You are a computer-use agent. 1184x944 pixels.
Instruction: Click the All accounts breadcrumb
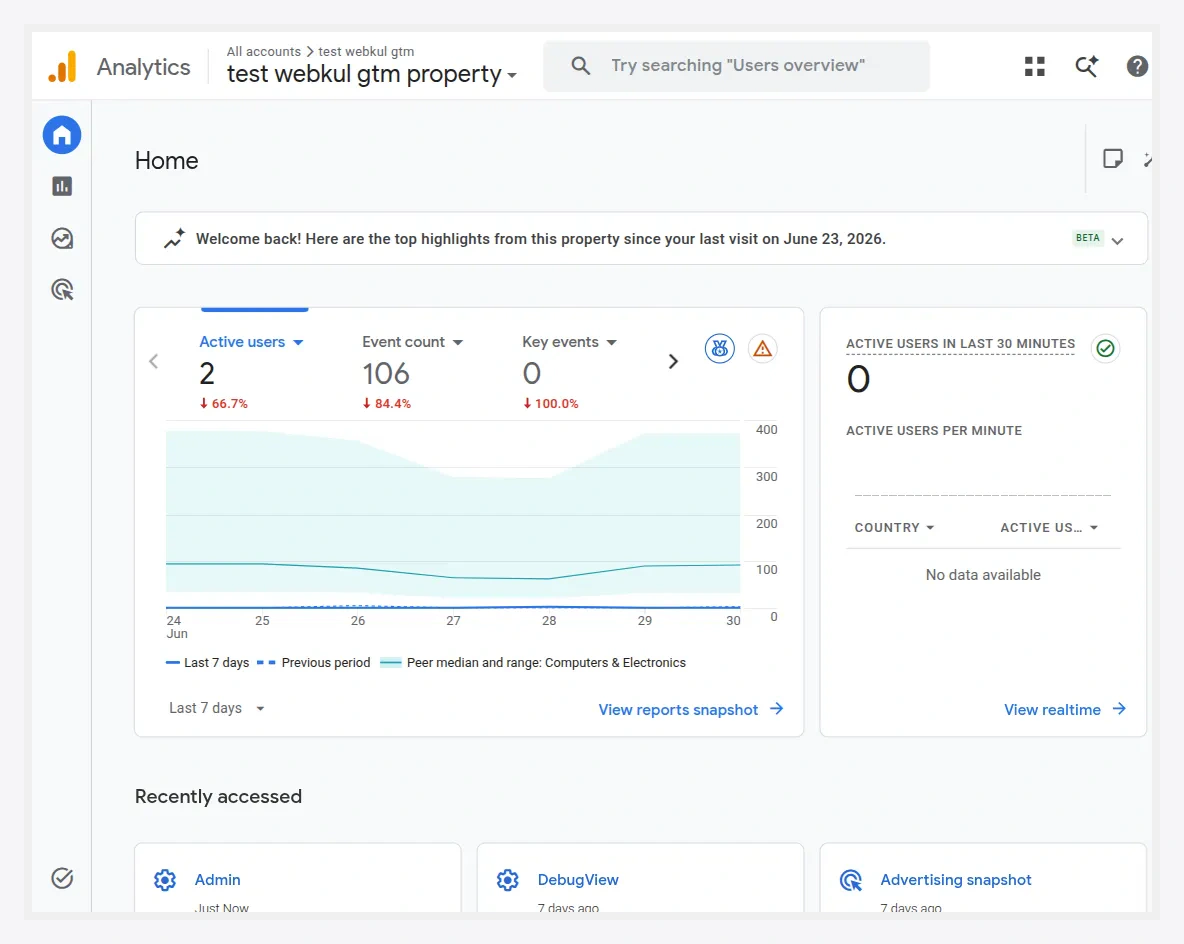click(x=264, y=51)
